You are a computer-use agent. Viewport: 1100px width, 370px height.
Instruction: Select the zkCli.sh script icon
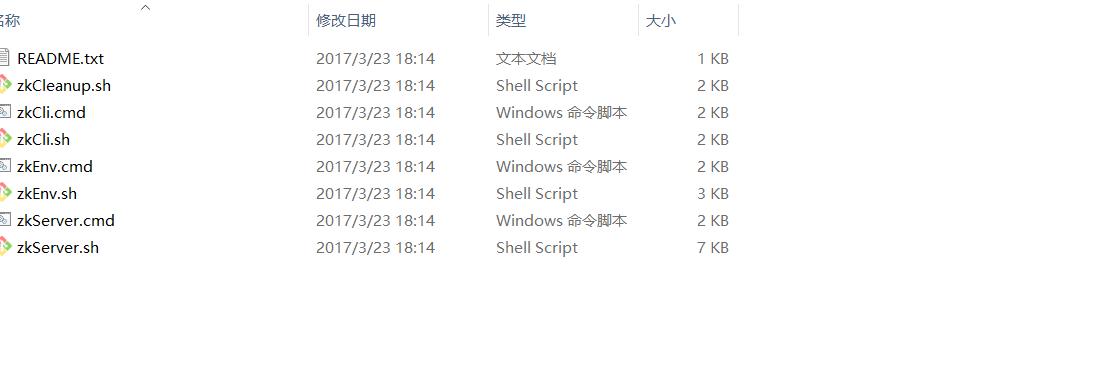click(x=5, y=139)
